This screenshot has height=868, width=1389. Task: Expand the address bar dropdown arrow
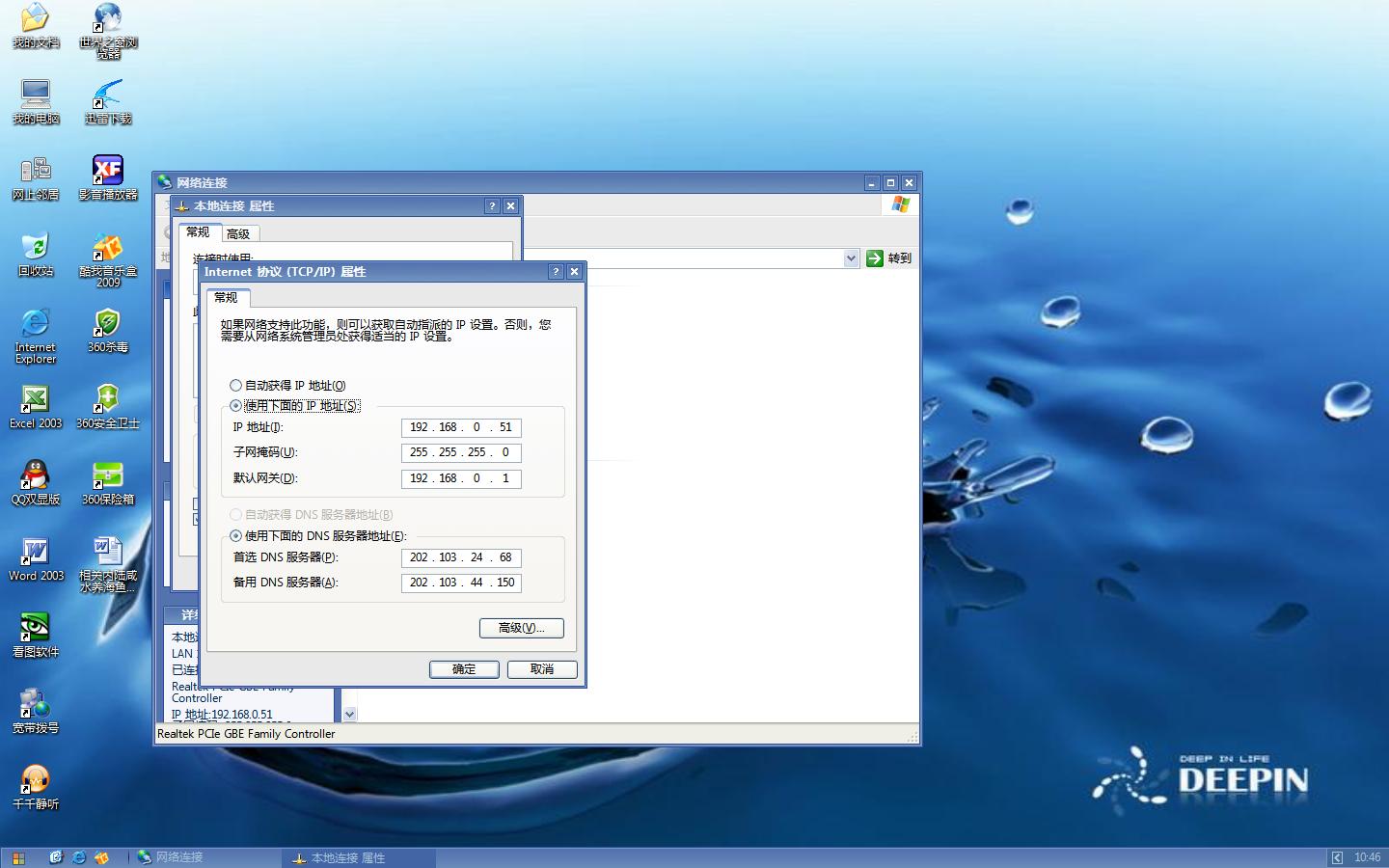pyautogui.click(x=851, y=258)
